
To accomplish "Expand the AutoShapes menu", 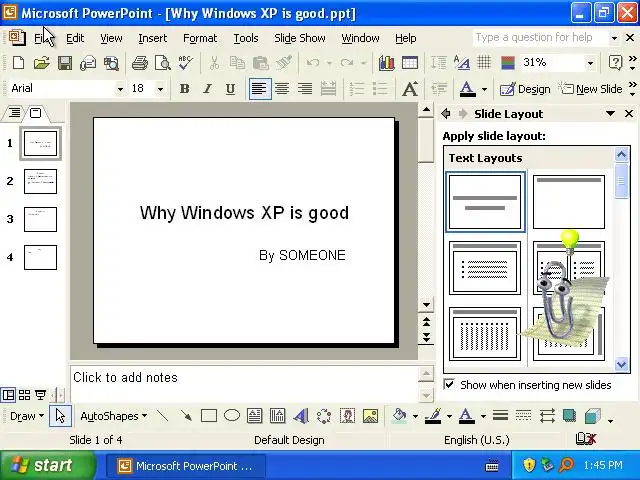I will [x=113, y=416].
